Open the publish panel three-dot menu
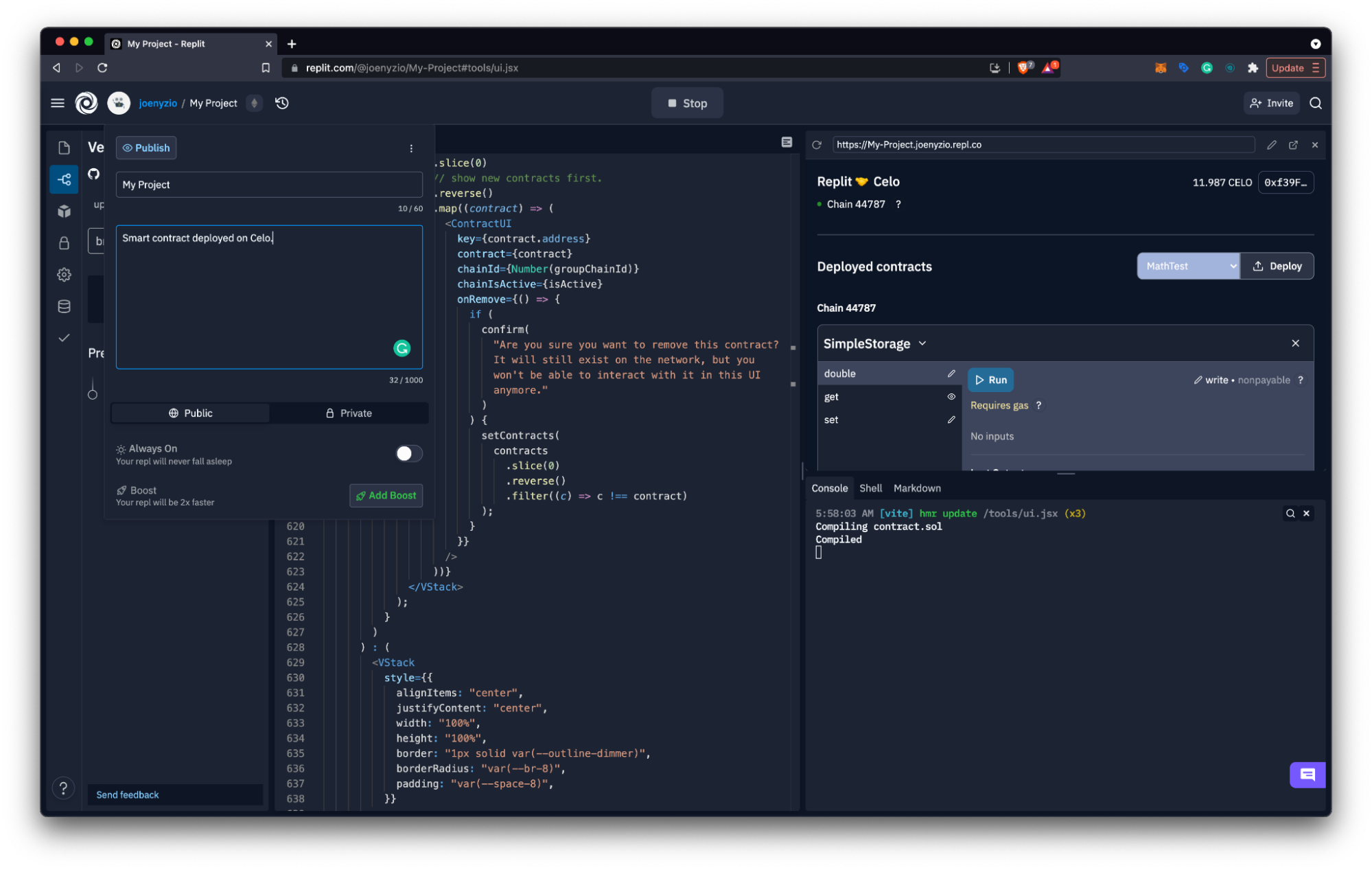This screenshot has width=1372, height=870. tap(411, 148)
